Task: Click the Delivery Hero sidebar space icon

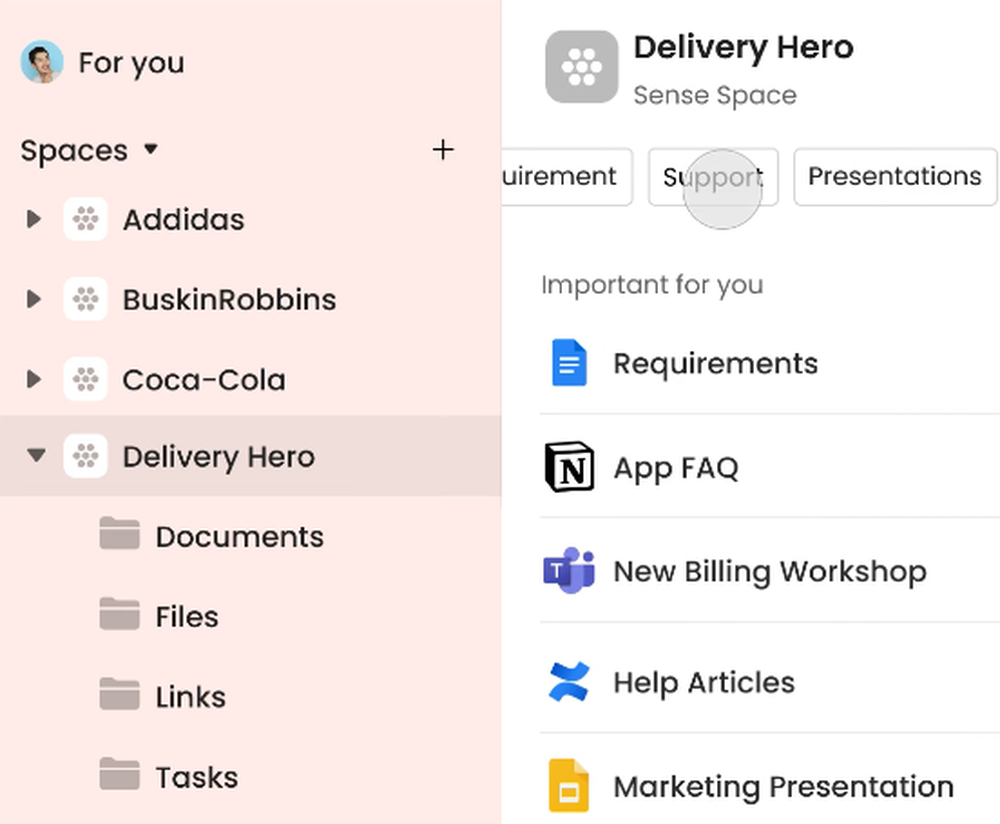Action: [x=85, y=455]
